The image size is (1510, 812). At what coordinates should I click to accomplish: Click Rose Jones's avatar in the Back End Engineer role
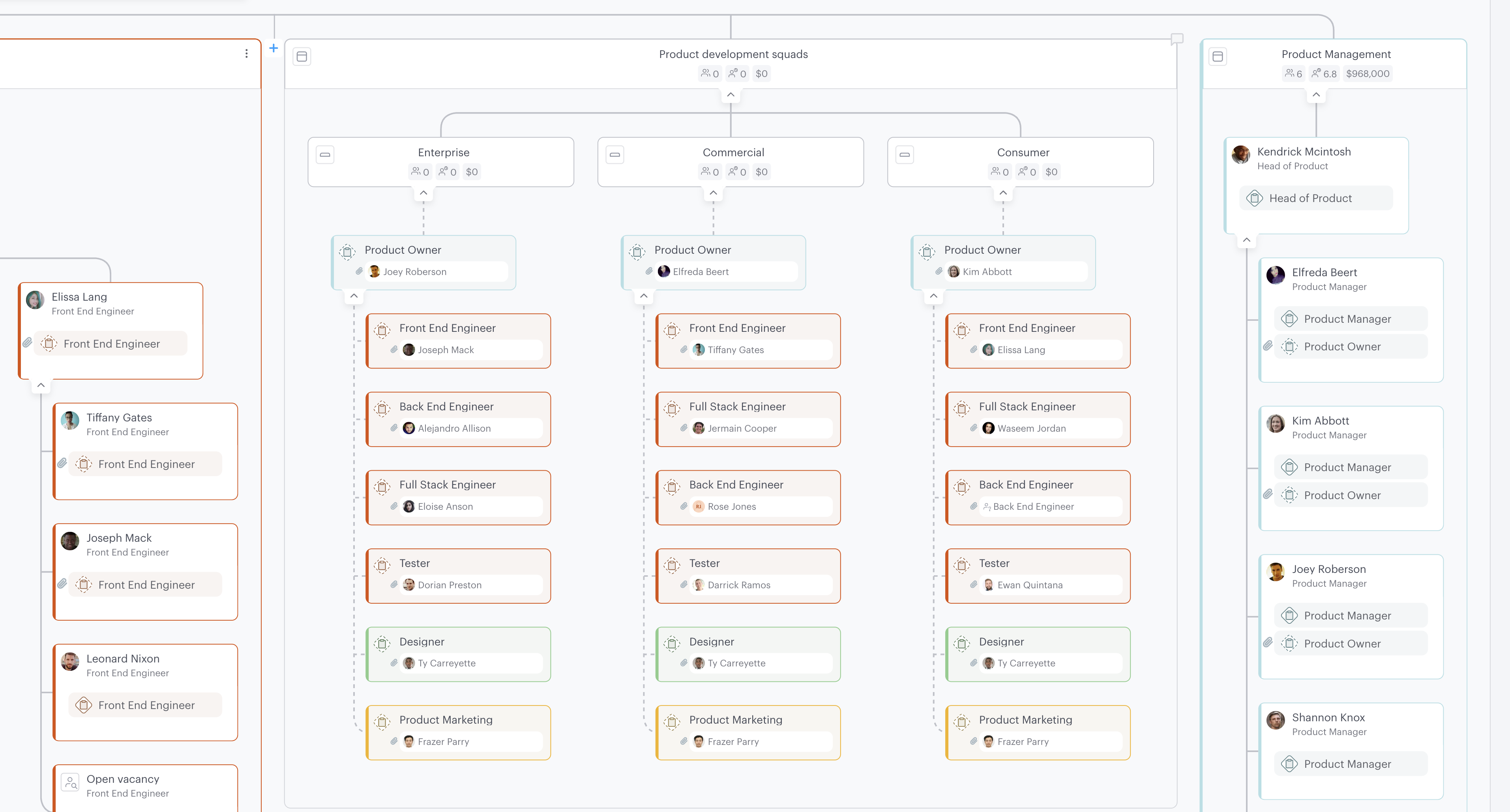698,506
